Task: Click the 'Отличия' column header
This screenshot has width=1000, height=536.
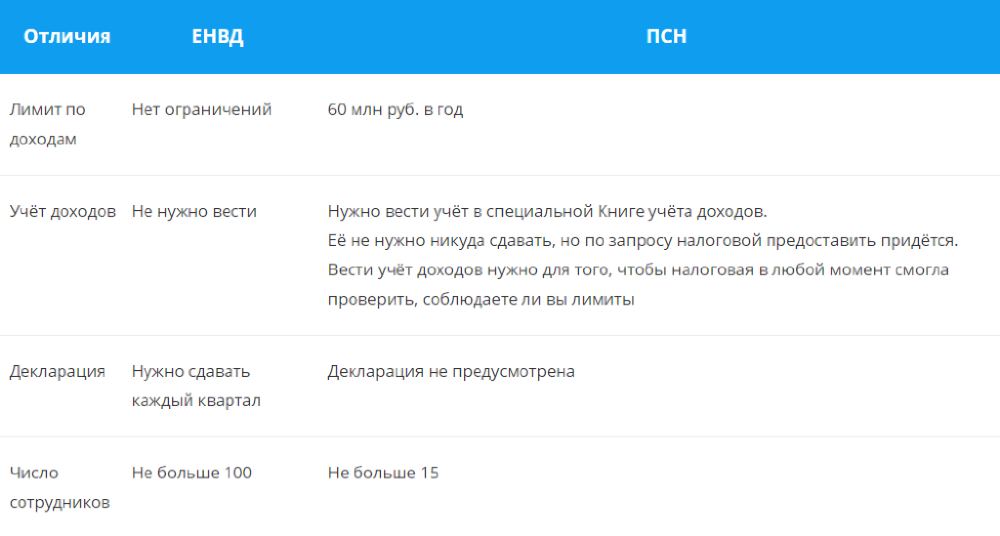Action: pyautogui.click(x=67, y=36)
